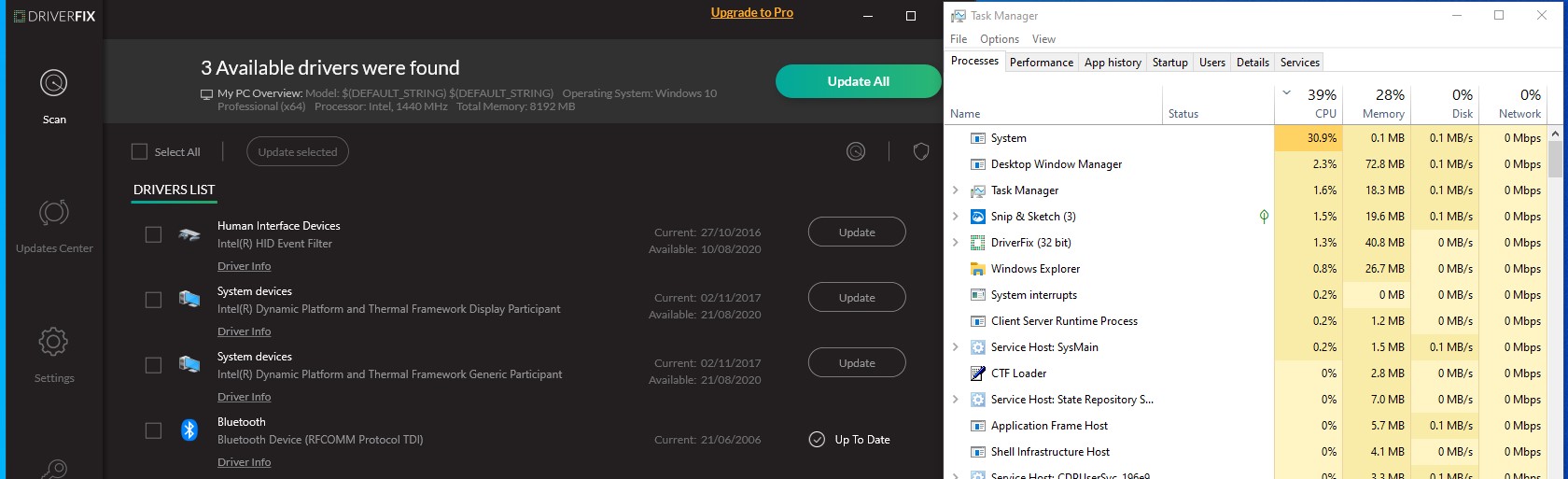This screenshot has height=479, width=1568.
Task: Click the Thermal Framework Generic Participant device icon
Action: point(189,365)
